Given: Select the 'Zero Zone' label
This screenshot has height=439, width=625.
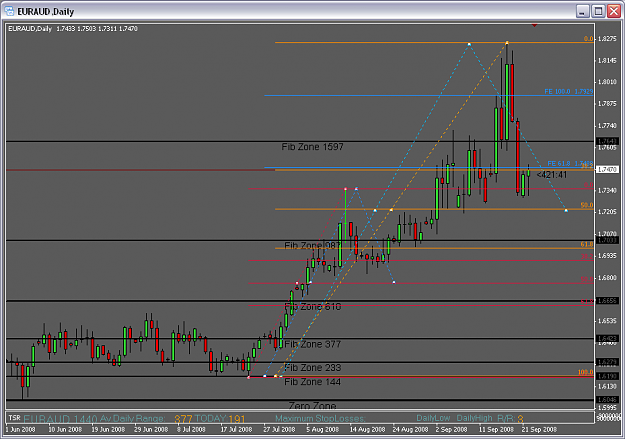Looking at the screenshot, I should click(x=312, y=406).
